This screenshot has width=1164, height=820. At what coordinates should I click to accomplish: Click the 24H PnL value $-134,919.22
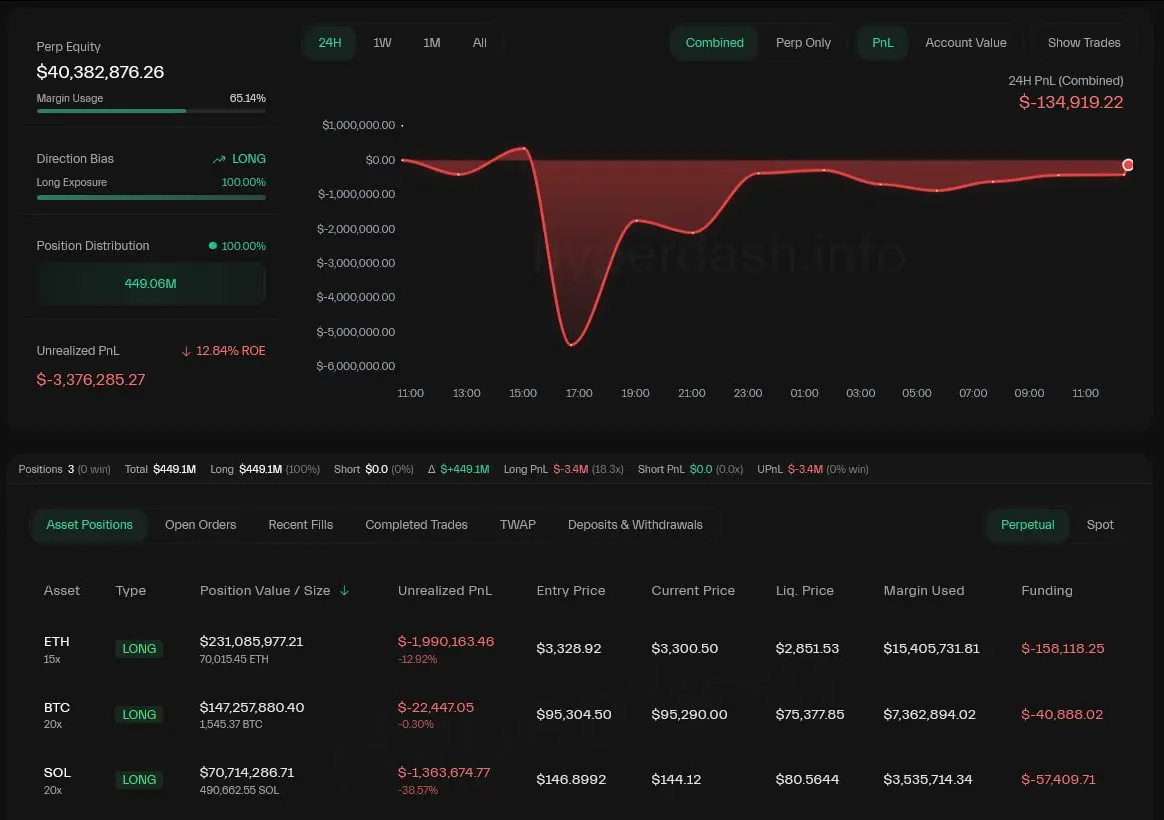(x=1070, y=102)
